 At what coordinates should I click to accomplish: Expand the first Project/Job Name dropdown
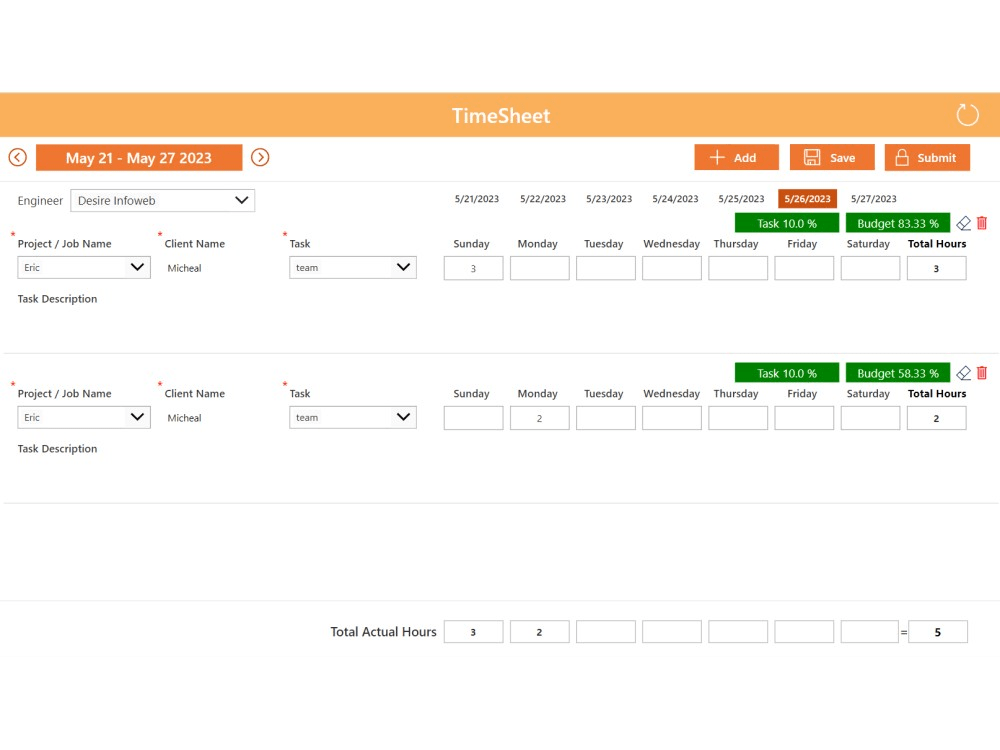[83, 267]
